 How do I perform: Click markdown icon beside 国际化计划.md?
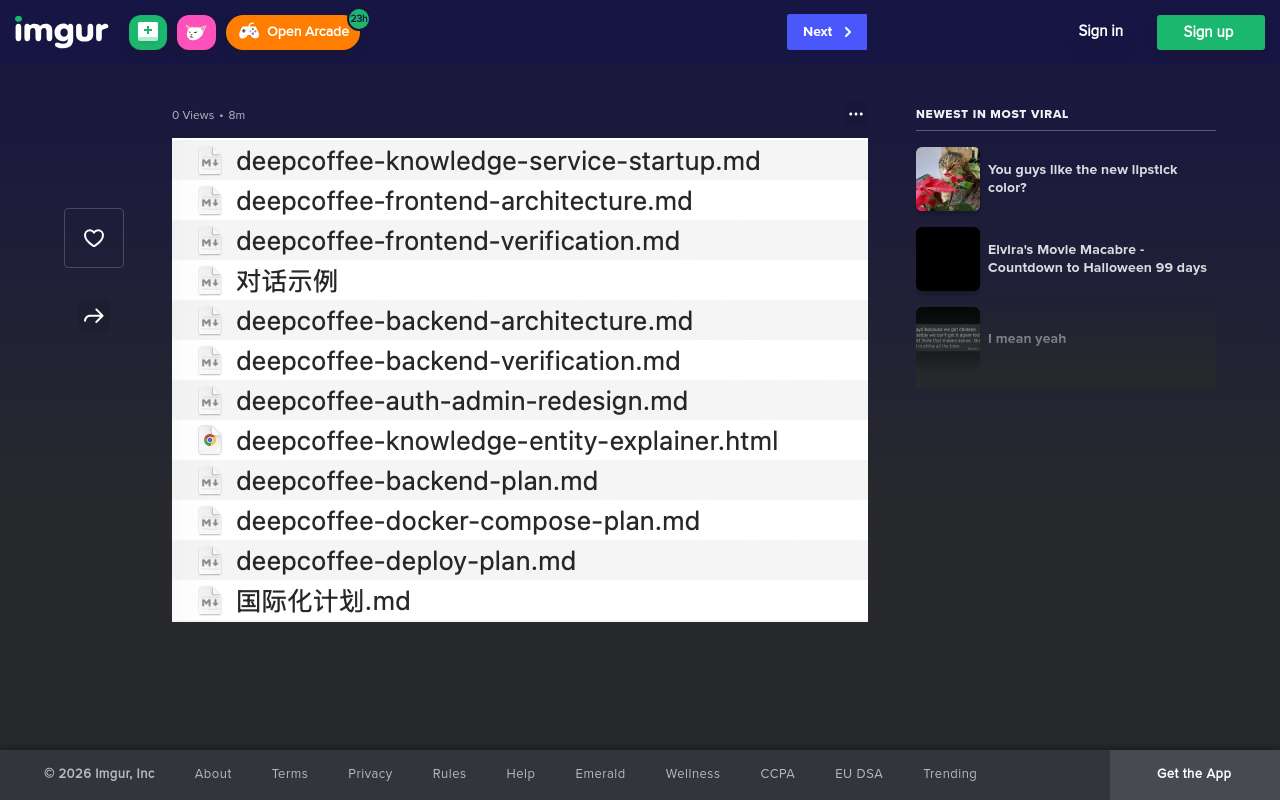click(210, 600)
